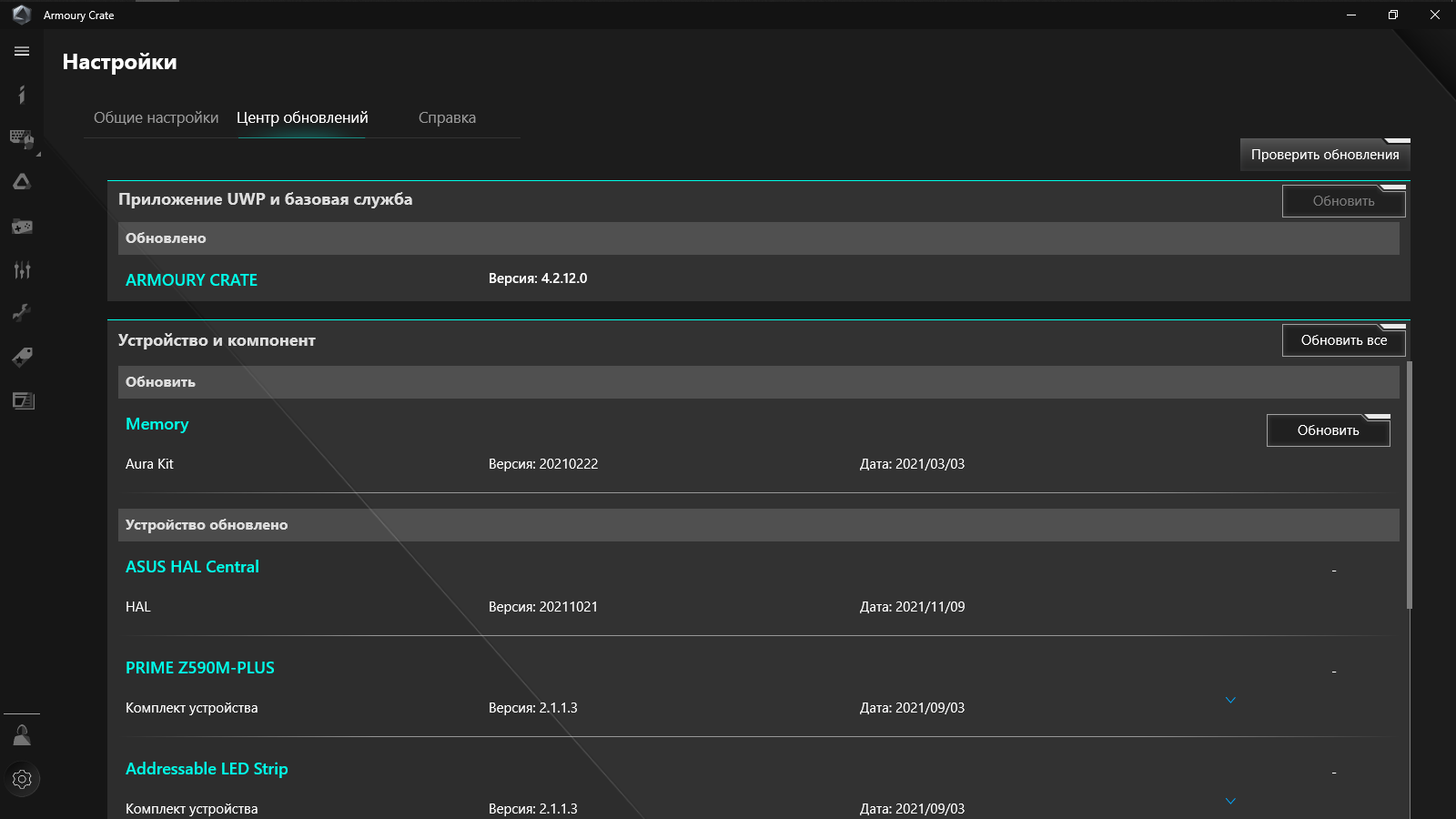The width and height of the screenshot is (1456, 819).
Task: Open the settings gear icon
Action: (x=22, y=779)
